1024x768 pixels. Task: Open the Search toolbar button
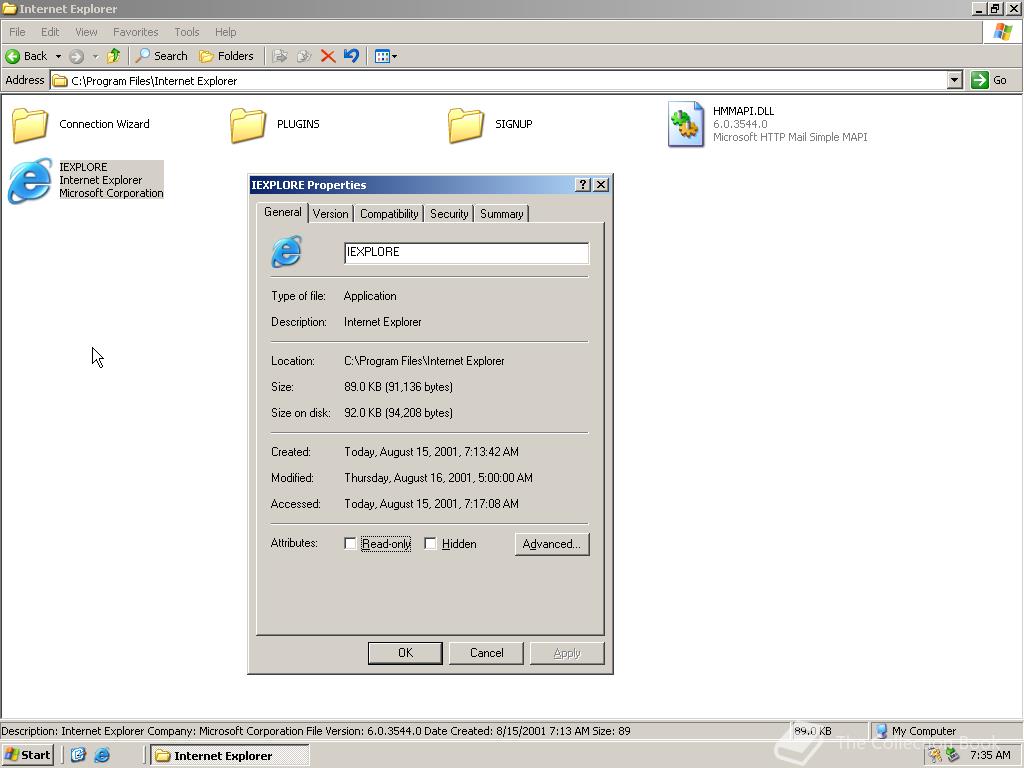(x=161, y=56)
